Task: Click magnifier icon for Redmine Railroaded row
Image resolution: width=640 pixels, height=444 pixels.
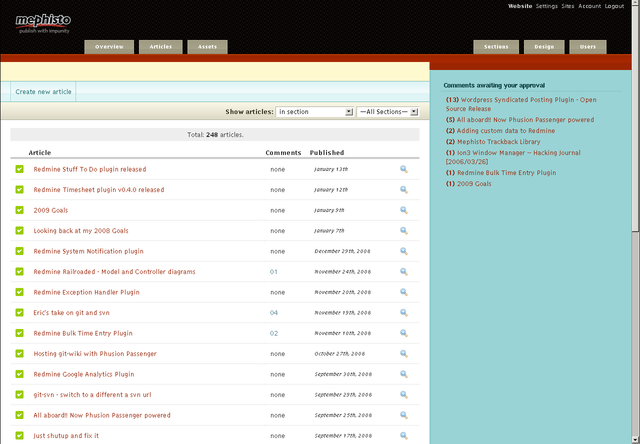Action: click(x=404, y=272)
